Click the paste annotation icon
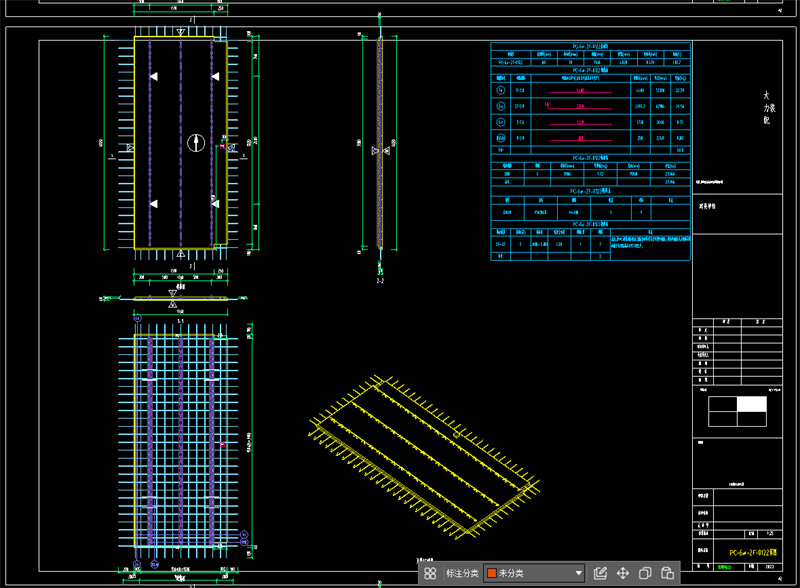 pos(668,573)
